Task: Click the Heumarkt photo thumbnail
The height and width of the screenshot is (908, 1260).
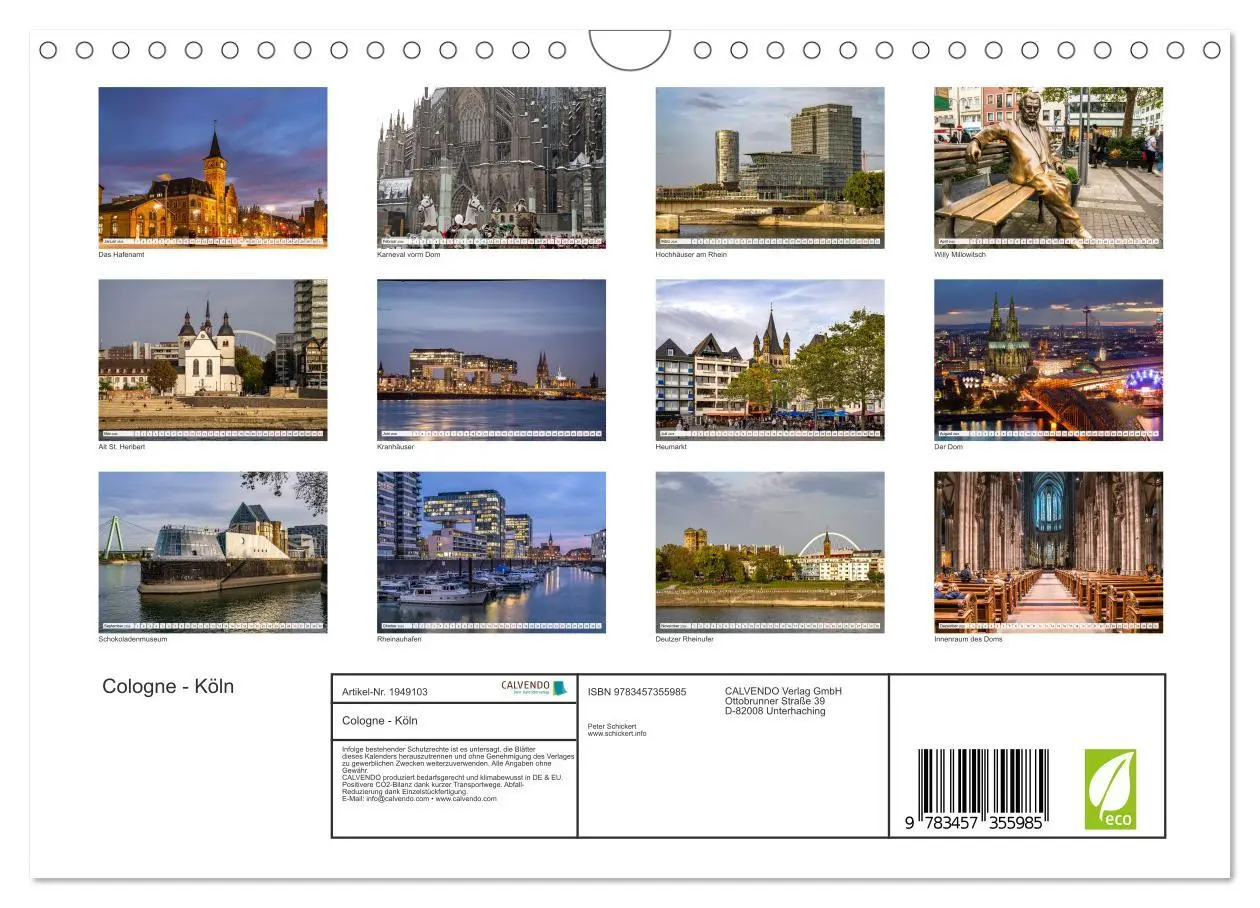Action: [x=770, y=360]
